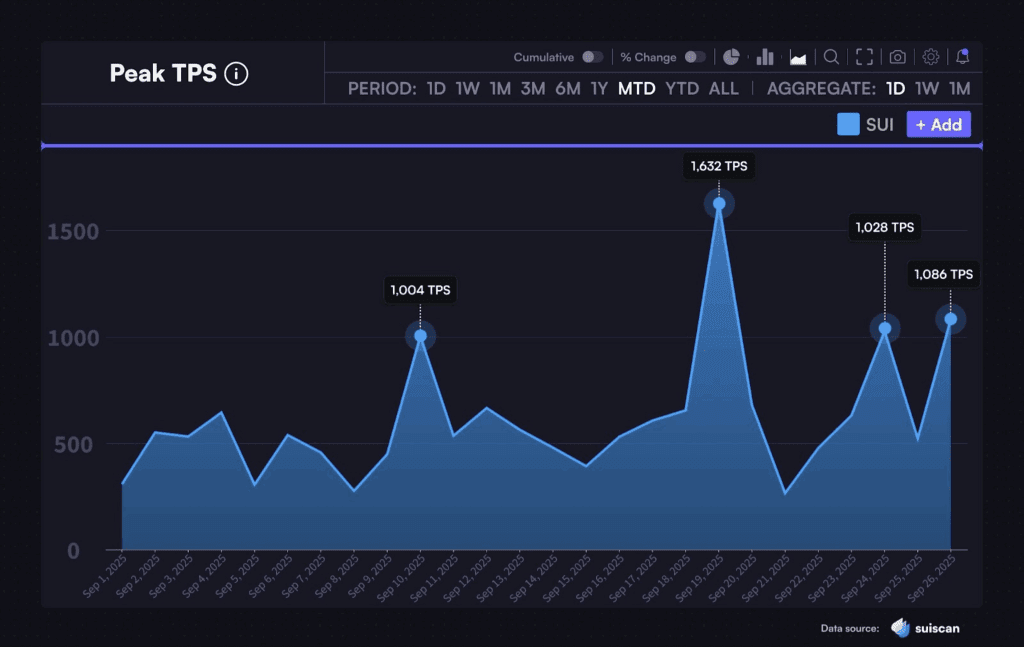Screen dimensions: 1024x647
Task: Choose the ALL period option
Action: coord(724,88)
